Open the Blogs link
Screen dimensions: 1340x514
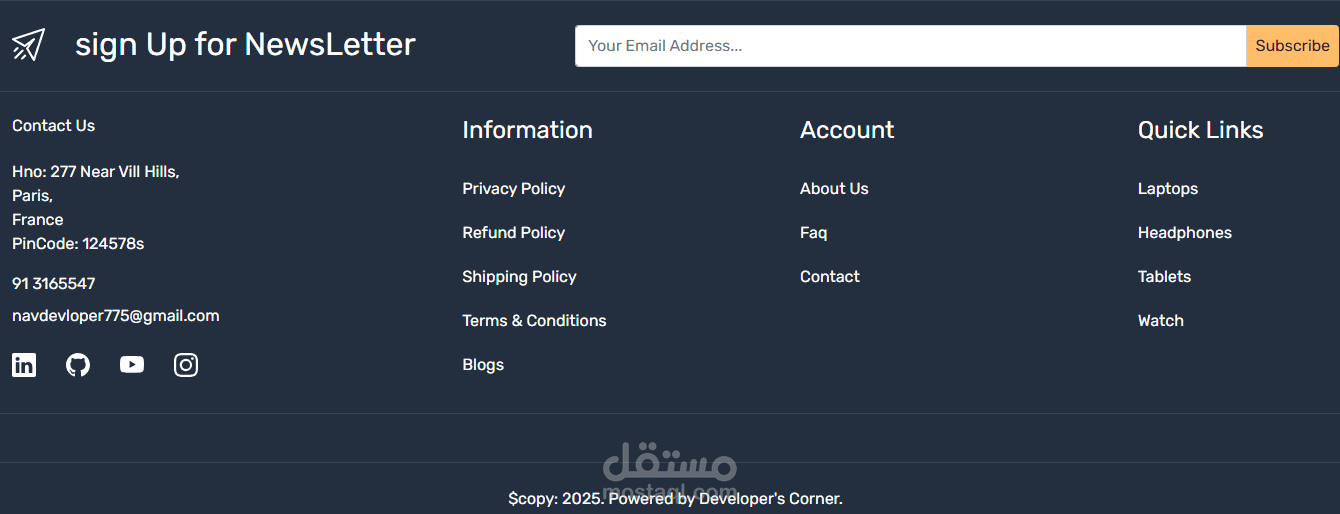[x=483, y=365]
